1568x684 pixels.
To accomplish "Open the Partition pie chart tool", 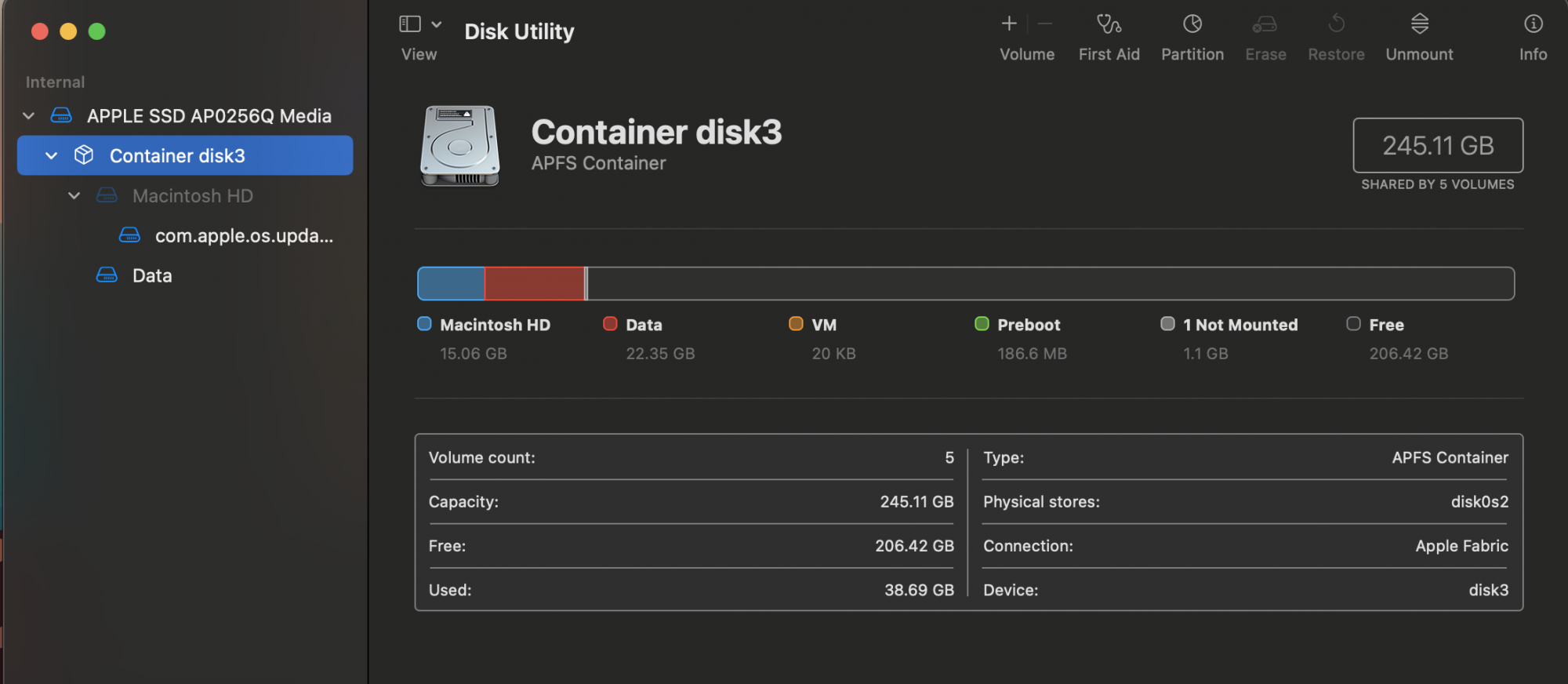I will pos(1192,25).
